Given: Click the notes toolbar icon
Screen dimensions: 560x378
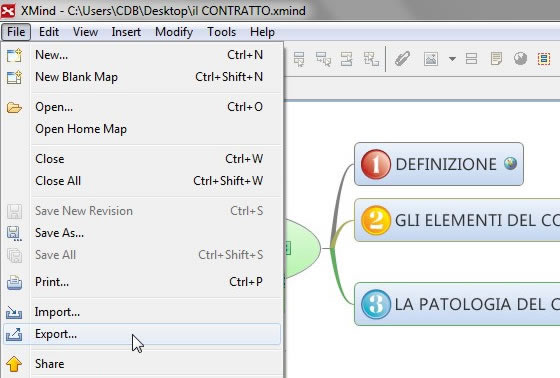Looking at the screenshot, I should [496, 59].
